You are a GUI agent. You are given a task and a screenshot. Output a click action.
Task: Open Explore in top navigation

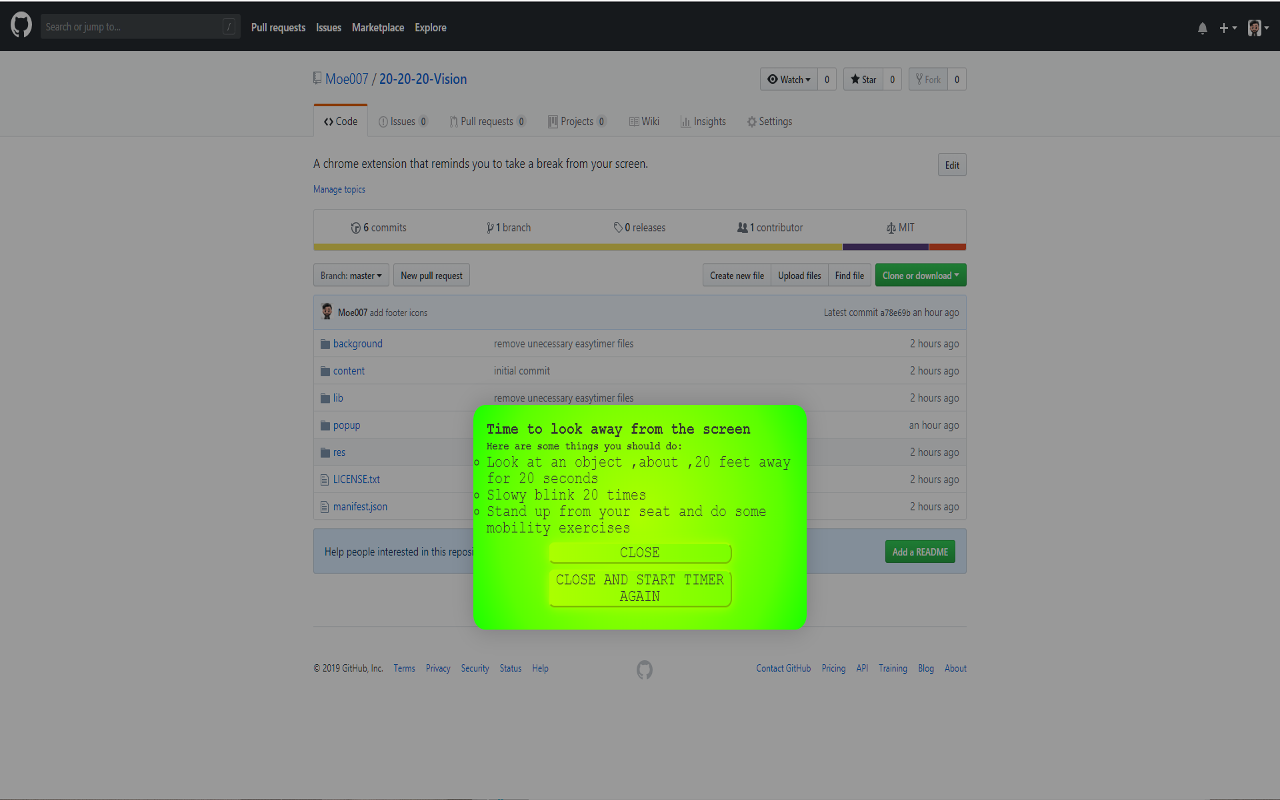431,28
